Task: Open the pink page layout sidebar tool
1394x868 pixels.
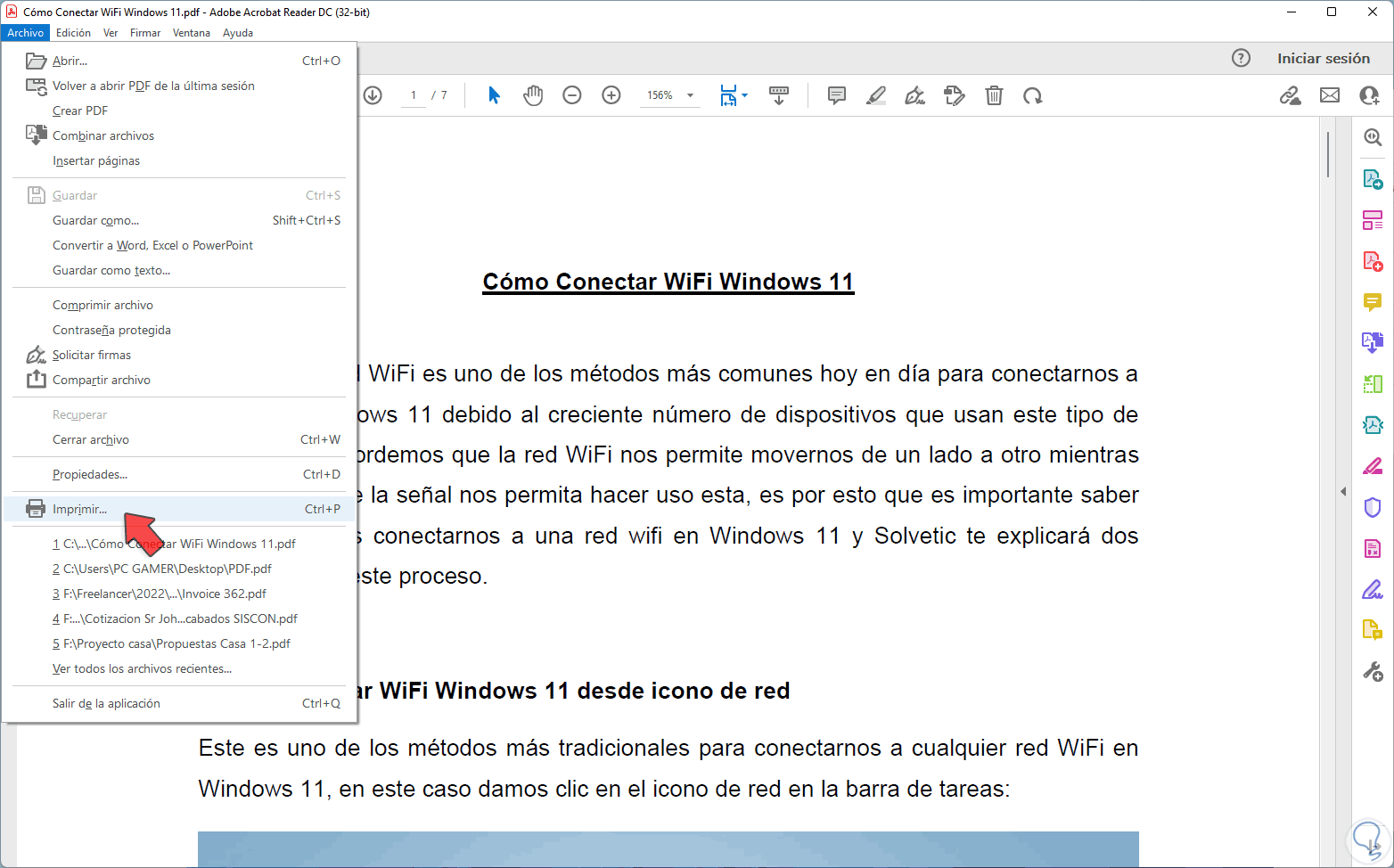Action: [1373, 220]
